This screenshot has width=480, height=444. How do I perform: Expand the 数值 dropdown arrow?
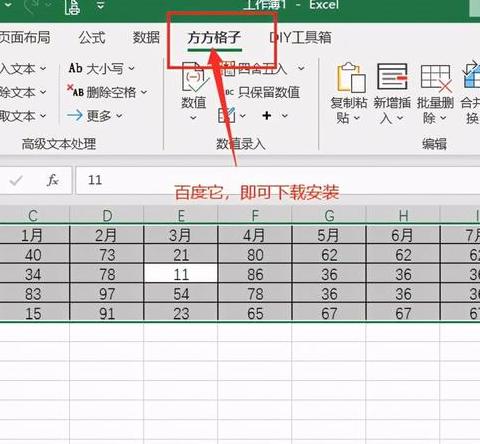tap(194, 117)
